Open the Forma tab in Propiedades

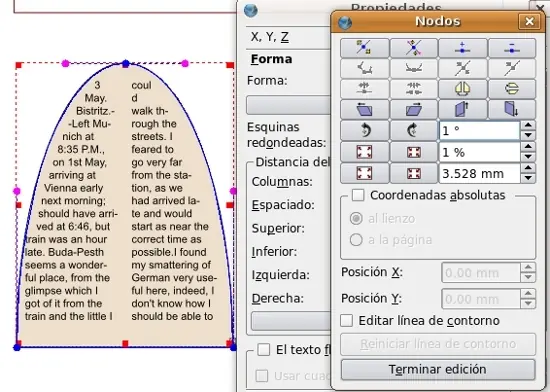point(271,59)
